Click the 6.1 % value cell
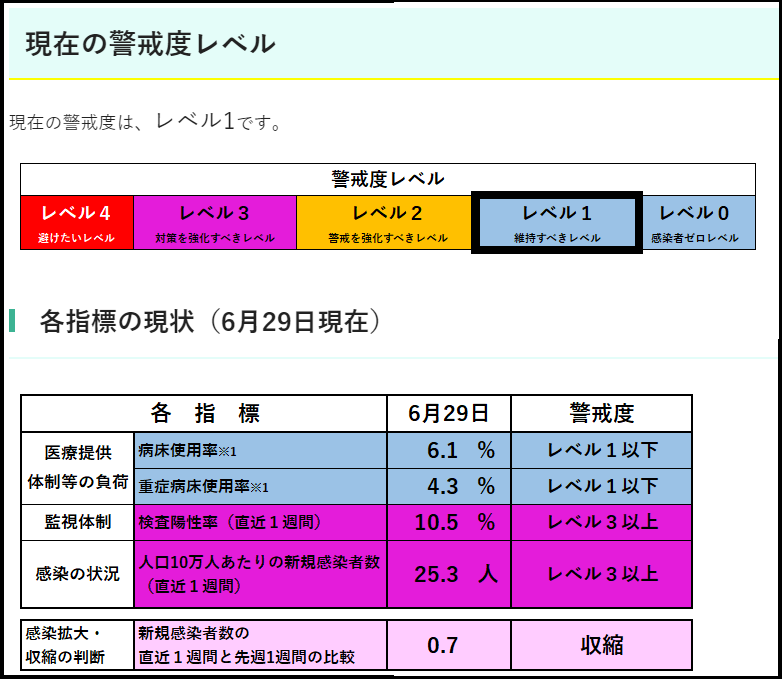This screenshot has height=679, width=782. point(449,451)
